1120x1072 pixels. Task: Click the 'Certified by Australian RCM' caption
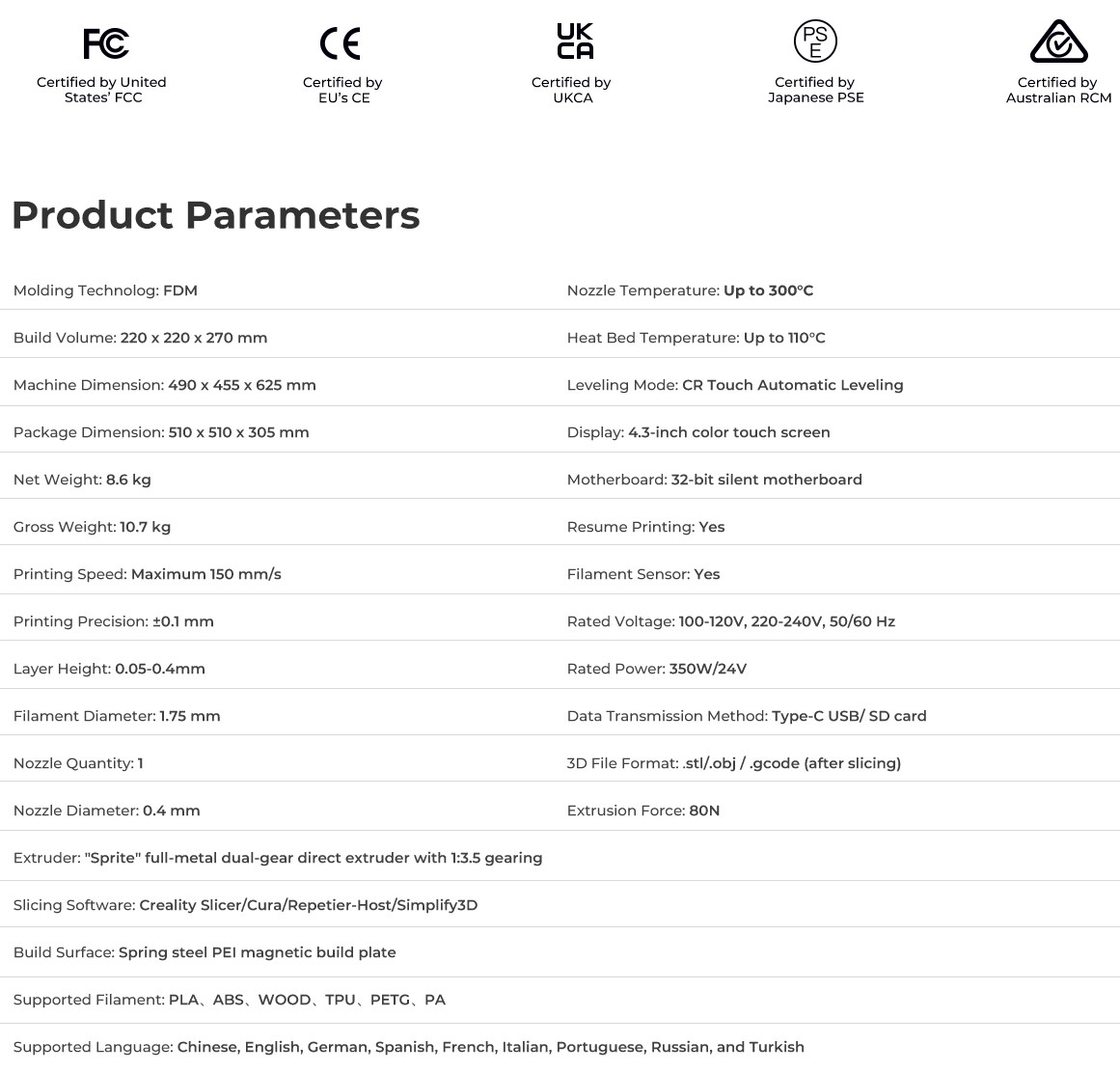(1058, 90)
